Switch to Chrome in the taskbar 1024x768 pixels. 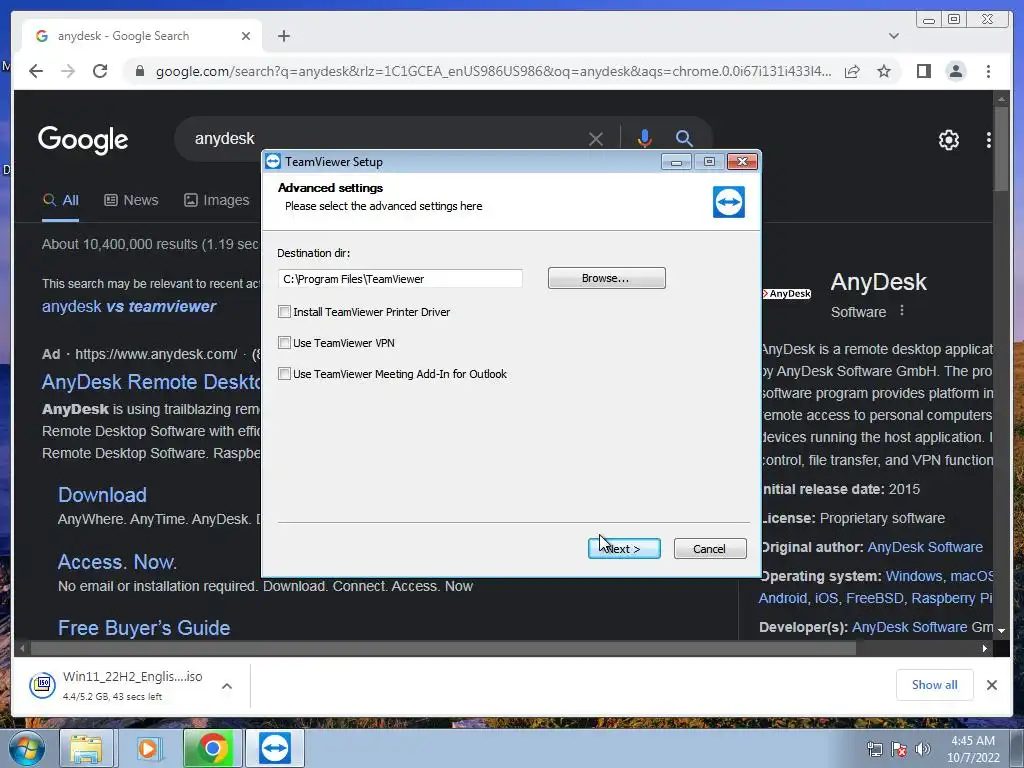[212, 748]
